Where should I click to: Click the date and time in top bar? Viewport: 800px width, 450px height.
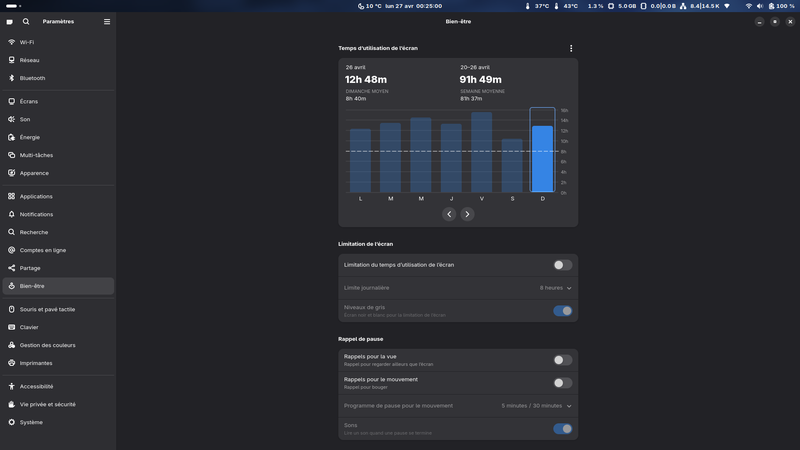coord(414,6)
